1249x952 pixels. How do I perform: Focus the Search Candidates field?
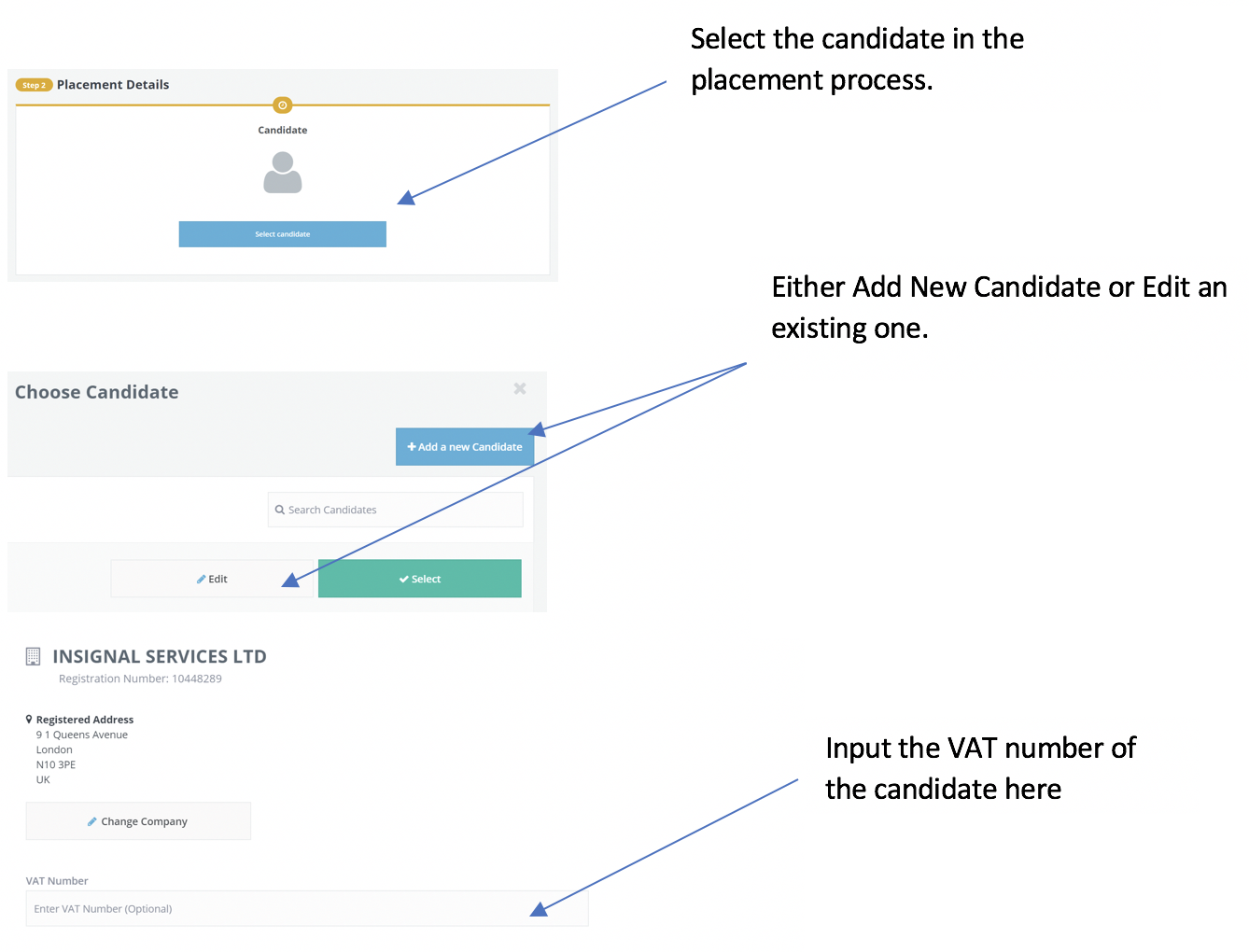(x=401, y=510)
